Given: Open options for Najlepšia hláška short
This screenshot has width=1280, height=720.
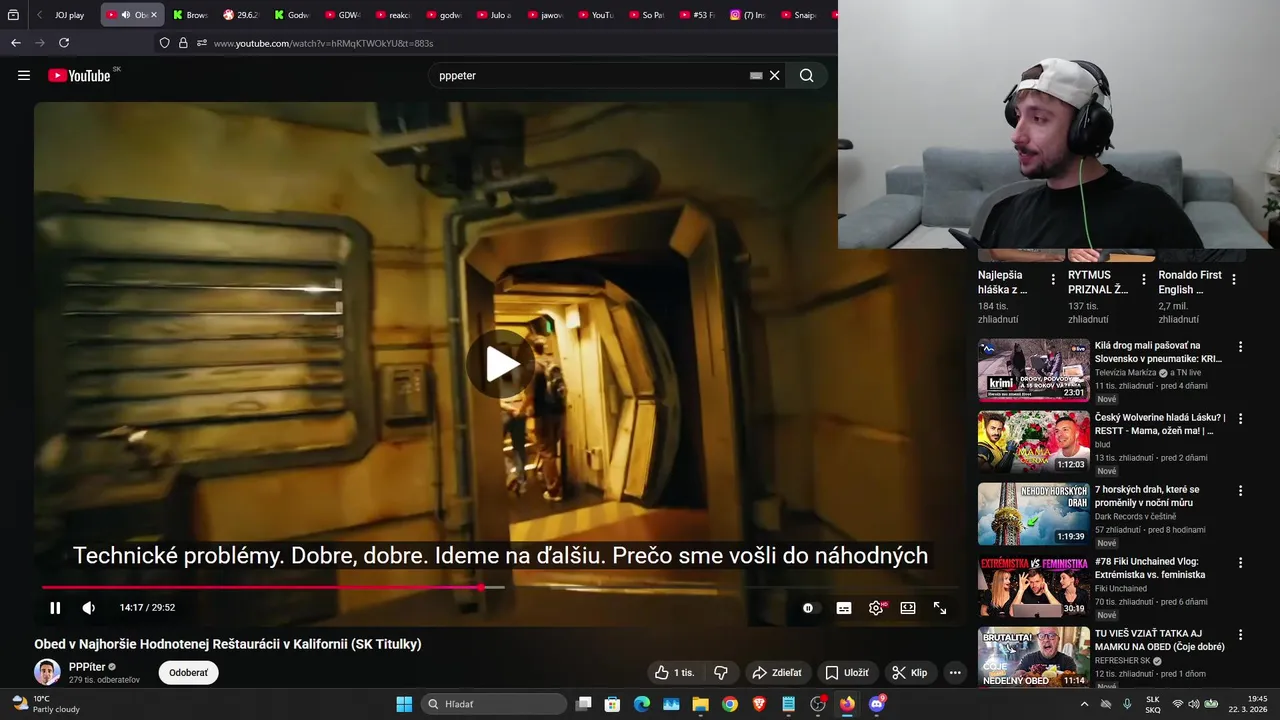Looking at the screenshot, I should pos(1052,279).
